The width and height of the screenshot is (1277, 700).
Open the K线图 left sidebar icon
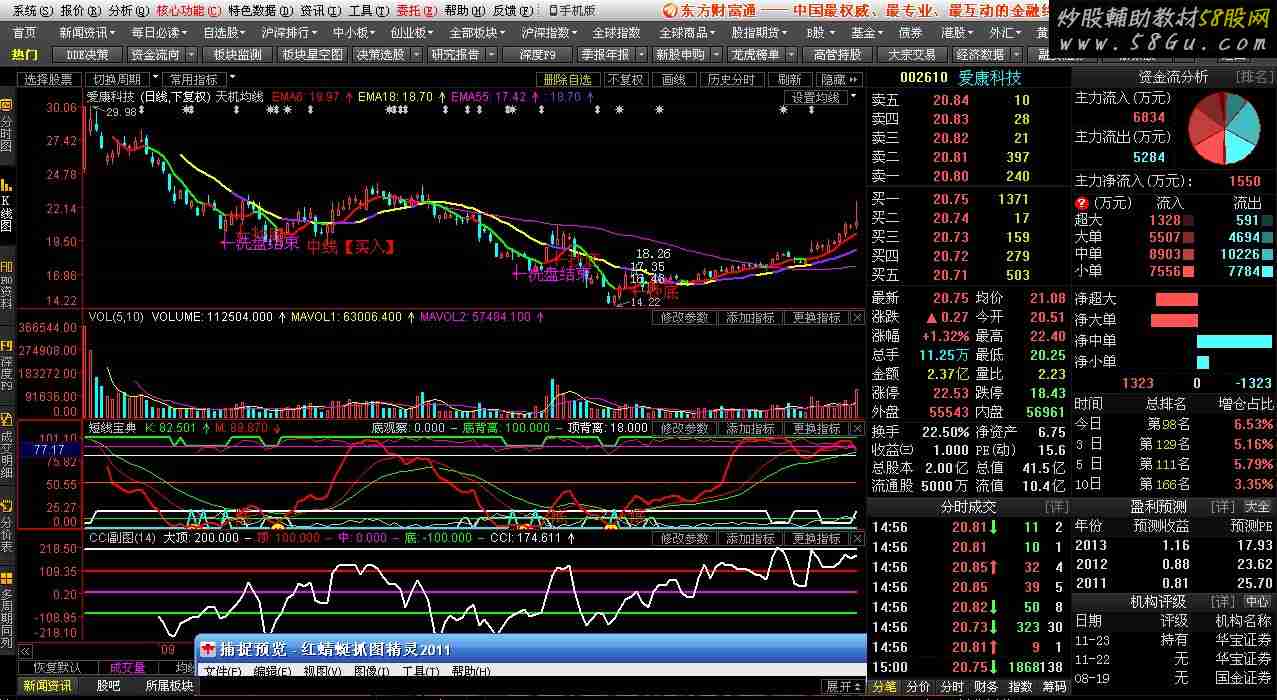coord(6,207)
